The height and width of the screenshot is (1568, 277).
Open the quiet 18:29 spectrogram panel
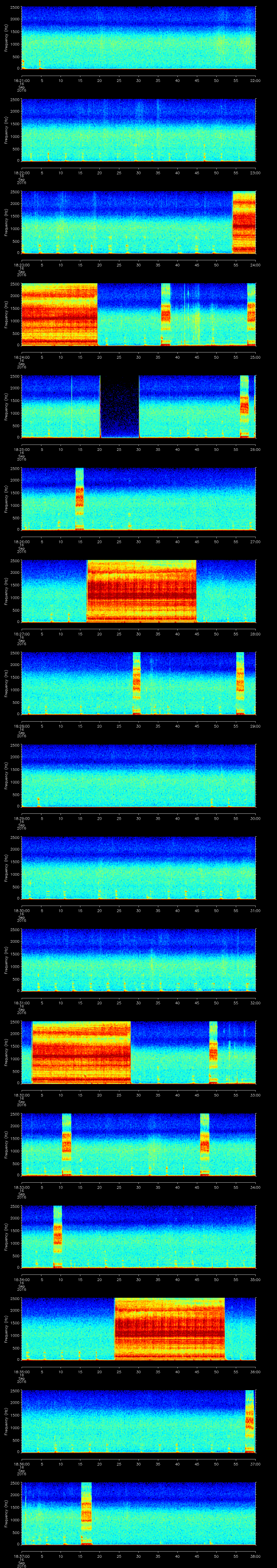coord(138,775)
